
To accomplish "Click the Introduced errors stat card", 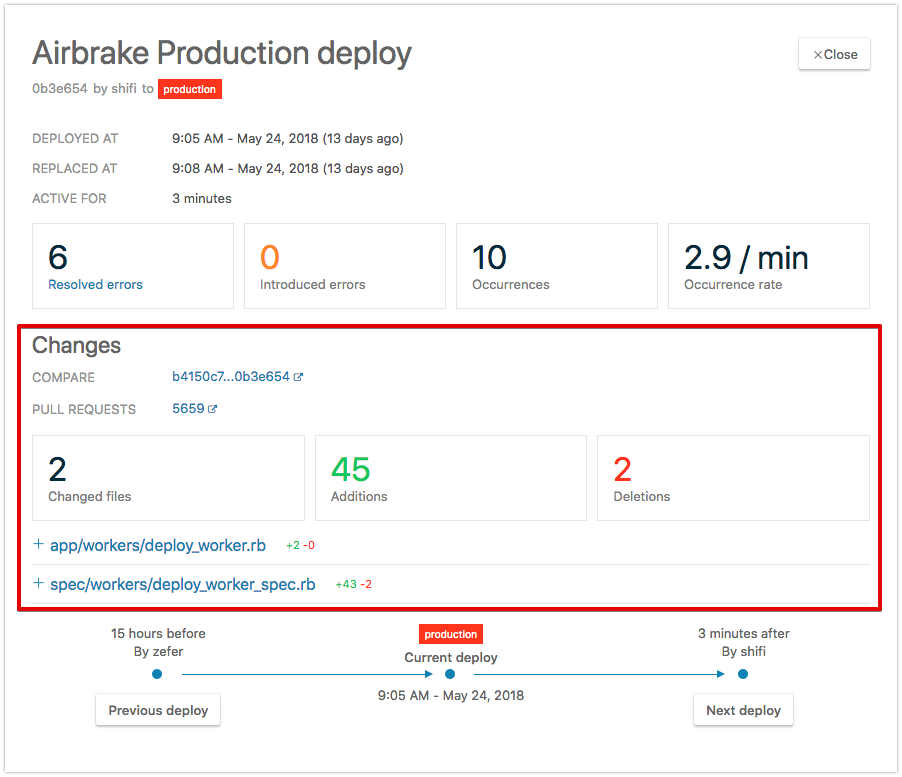I will coord(345,266).
